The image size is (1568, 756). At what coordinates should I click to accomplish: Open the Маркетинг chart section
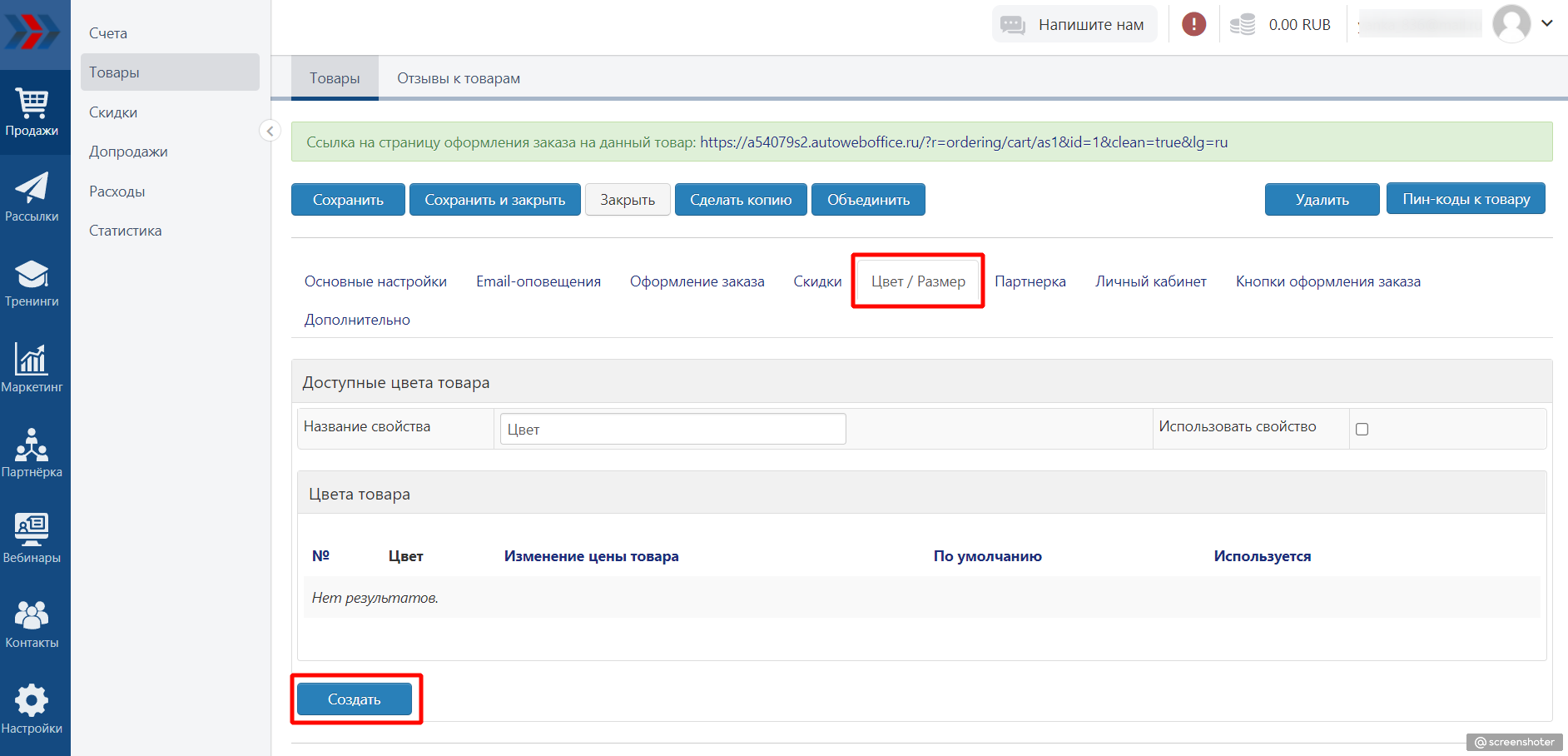32,367
